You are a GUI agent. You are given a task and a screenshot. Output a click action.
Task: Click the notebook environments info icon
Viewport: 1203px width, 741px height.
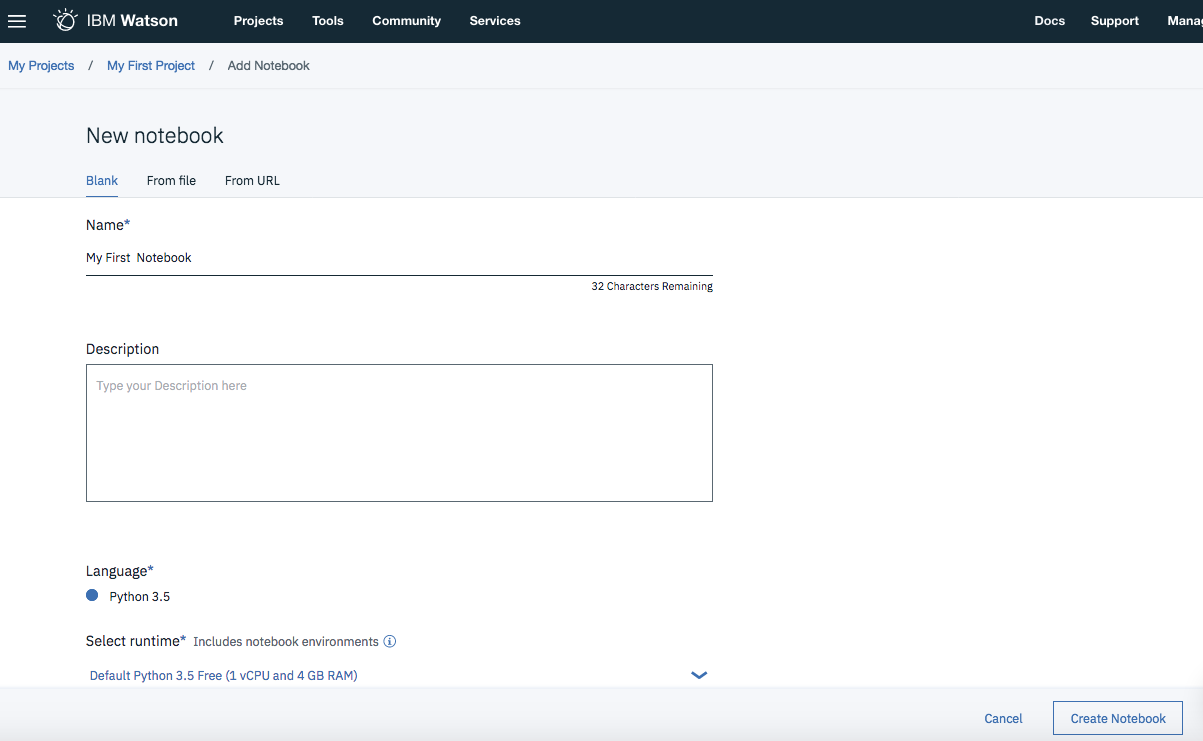click(390, 641)
